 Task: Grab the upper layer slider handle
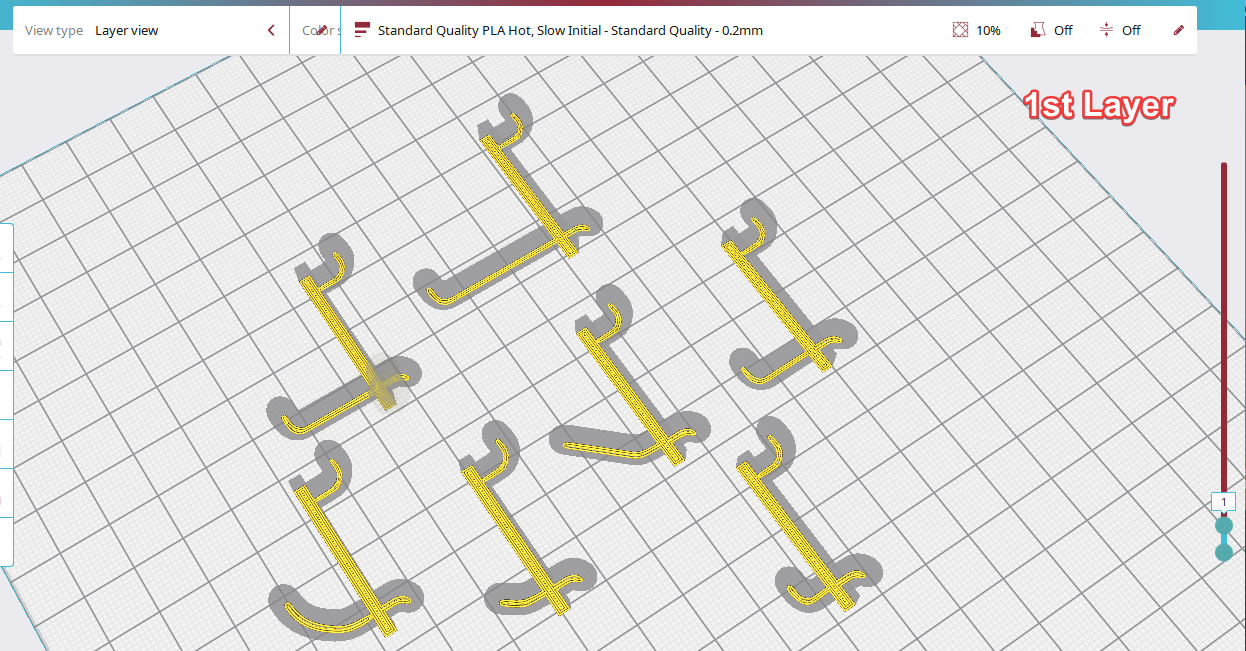pos(1224,525)
